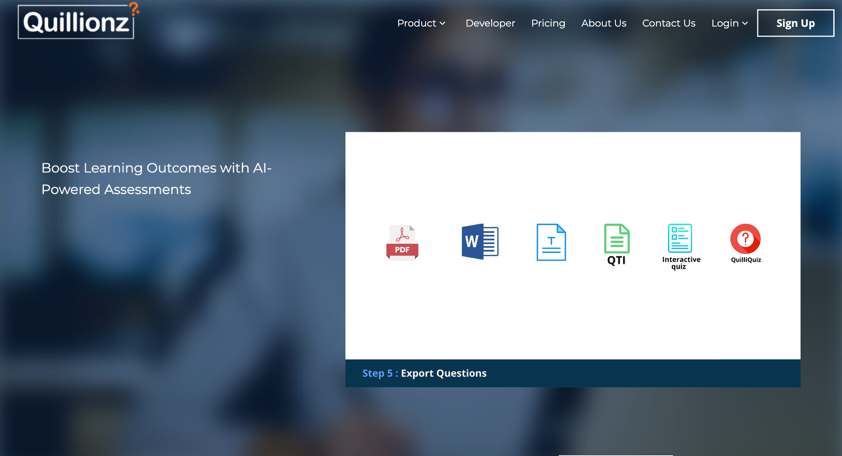Go to the Pricing page
Image resolution: width=842 pixels, height=456 pixels.
click(x=548, y=23)
